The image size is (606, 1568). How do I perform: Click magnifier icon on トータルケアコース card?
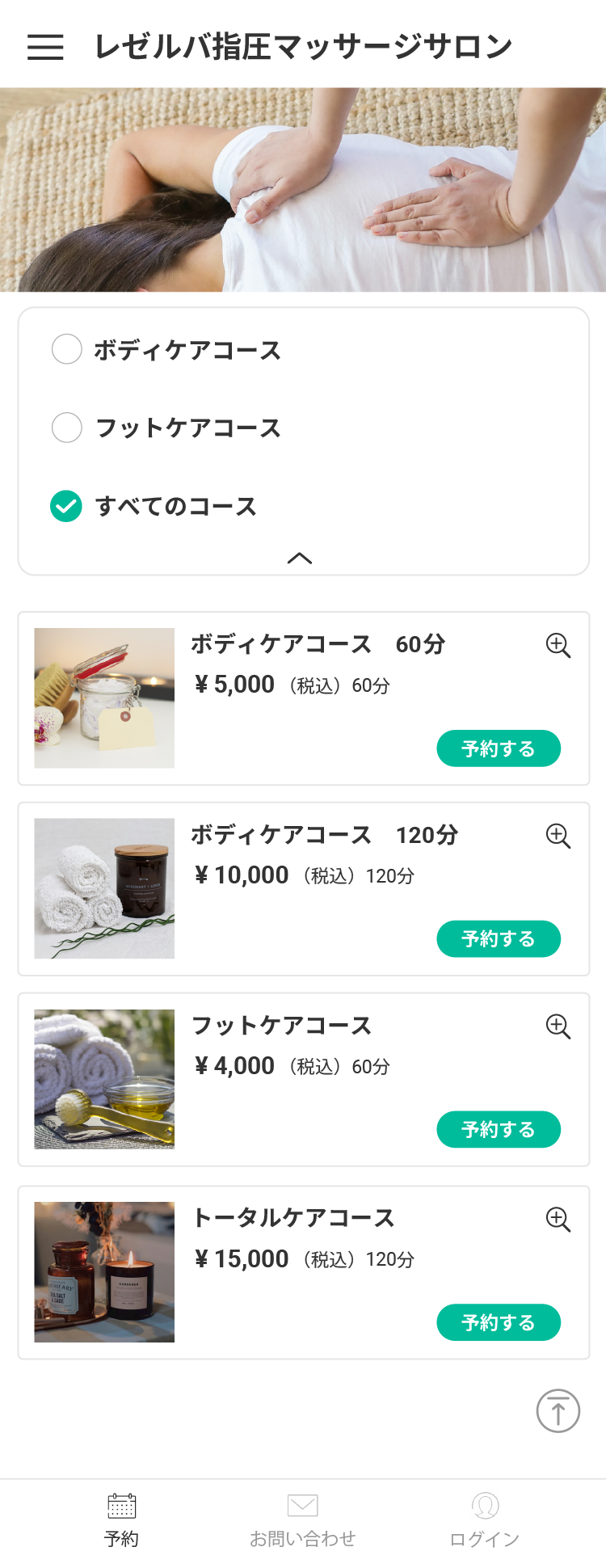coord(558,1220)
